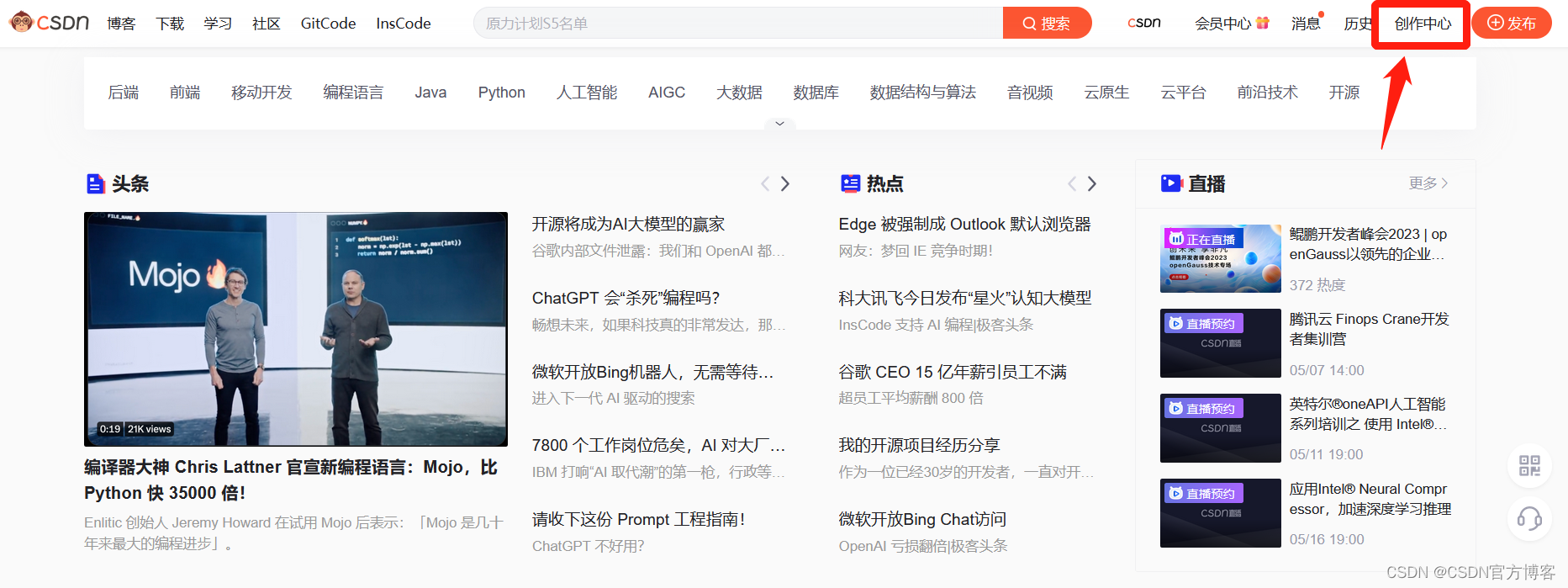Open the InsCode nav item
Screen dimensions: 1568x588
point(404,24)
